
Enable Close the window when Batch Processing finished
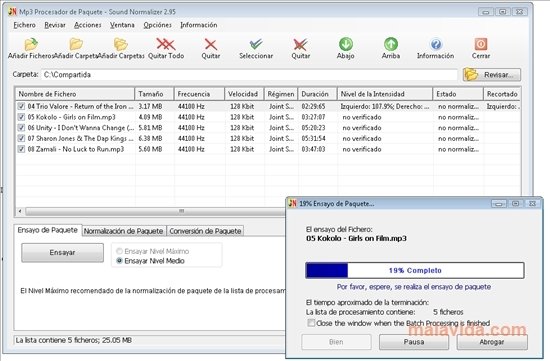tap(311, 323)
